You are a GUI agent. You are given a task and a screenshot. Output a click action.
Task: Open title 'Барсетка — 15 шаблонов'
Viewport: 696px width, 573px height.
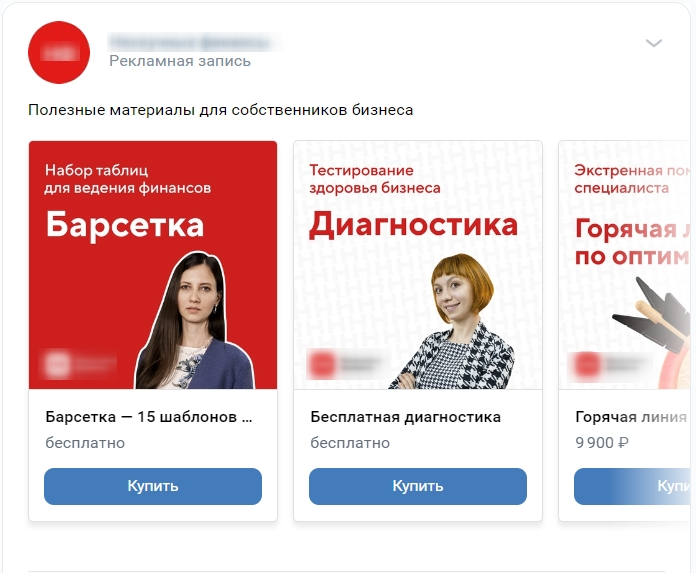[x=149, y=417]
